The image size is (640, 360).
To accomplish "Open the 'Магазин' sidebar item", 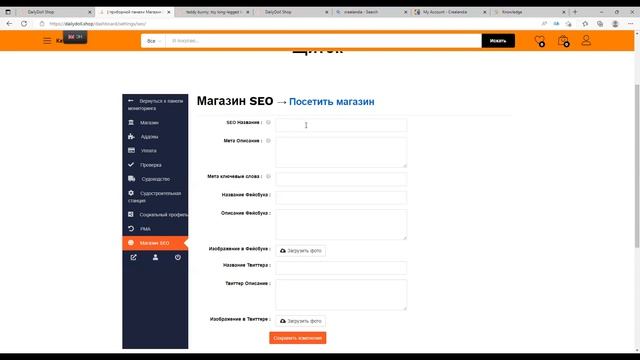I will 155,122.
